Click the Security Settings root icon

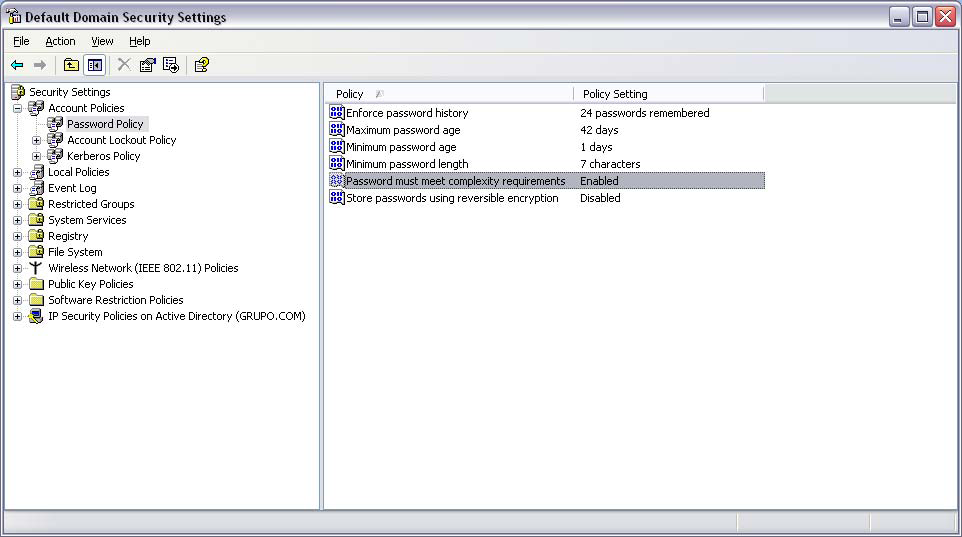pos(18,92)
